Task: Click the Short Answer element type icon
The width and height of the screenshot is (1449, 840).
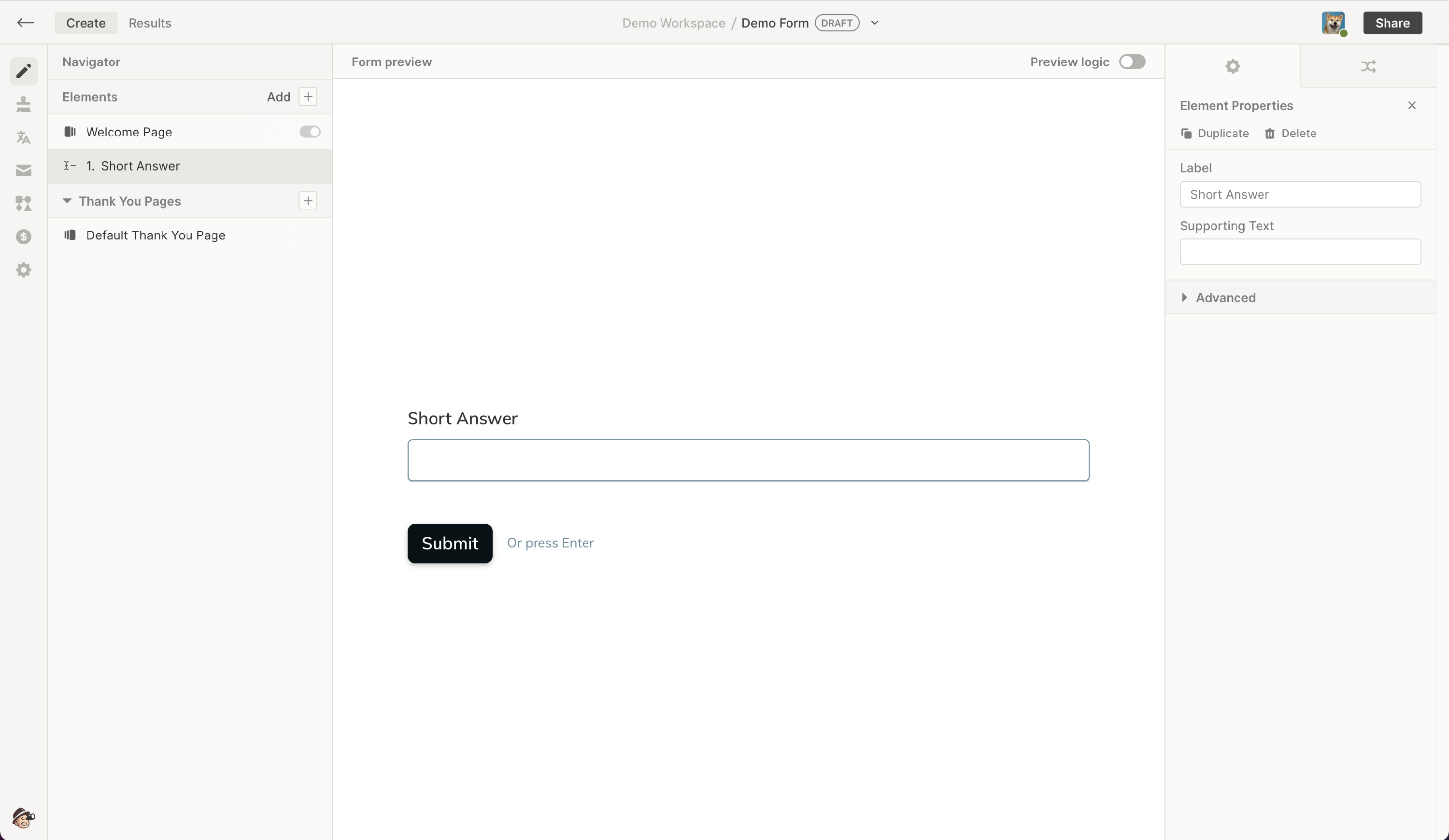Action: click(x=70, y=166)
